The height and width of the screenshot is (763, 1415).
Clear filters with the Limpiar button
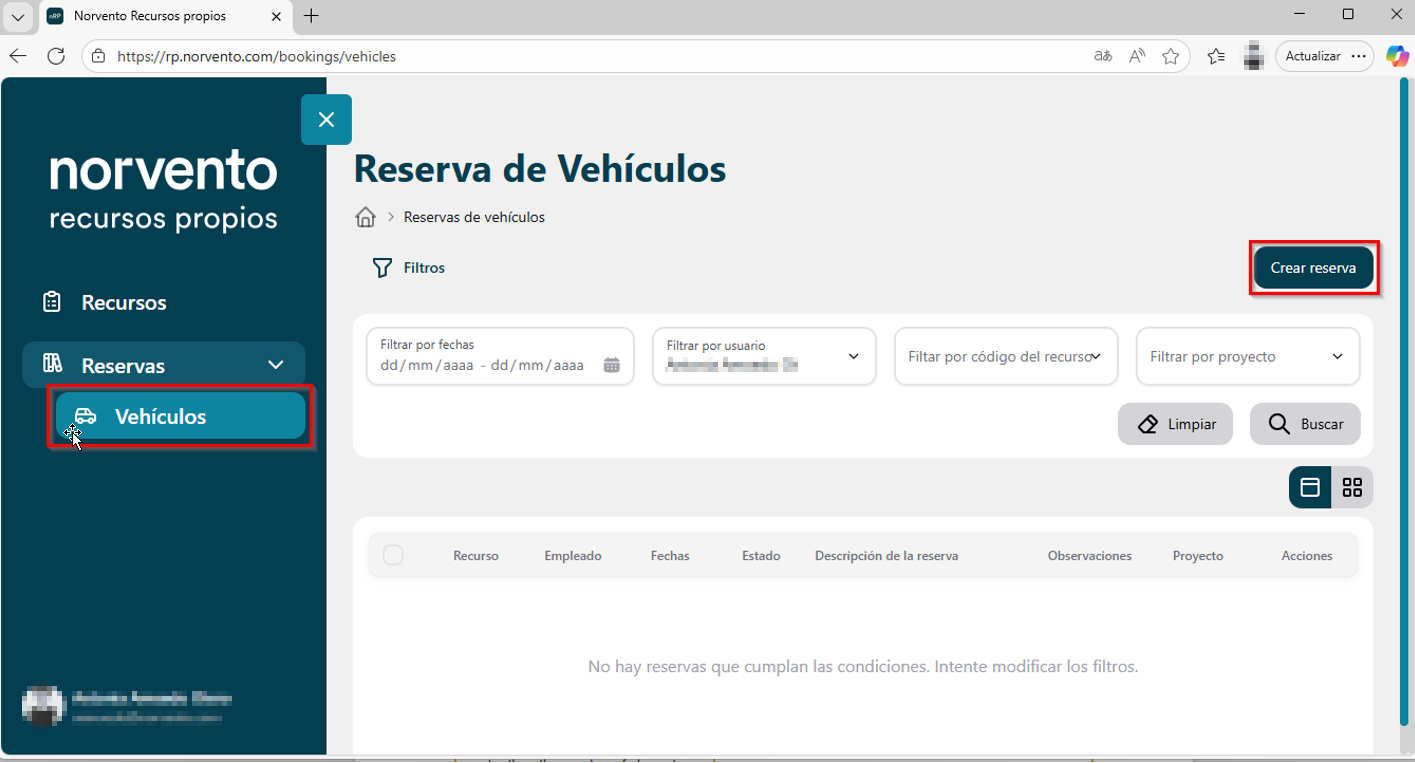point(1175,424)
